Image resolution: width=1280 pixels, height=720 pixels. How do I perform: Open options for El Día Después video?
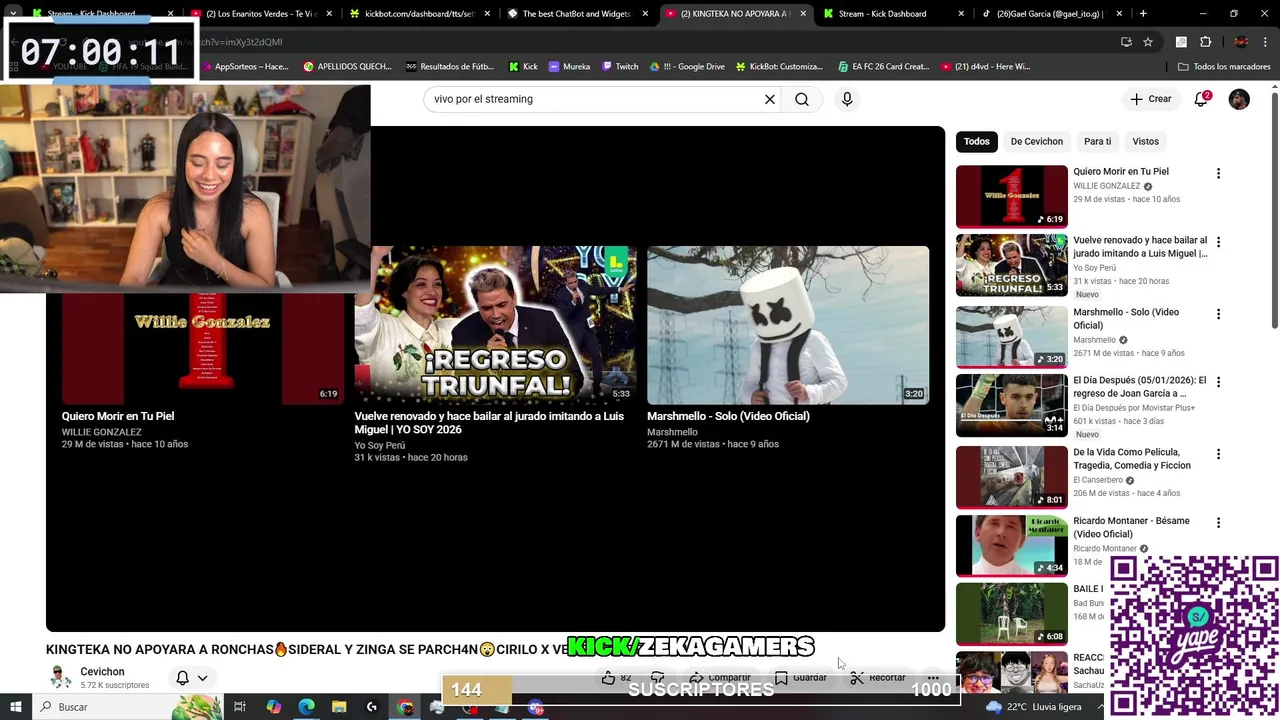(1218, 382)
